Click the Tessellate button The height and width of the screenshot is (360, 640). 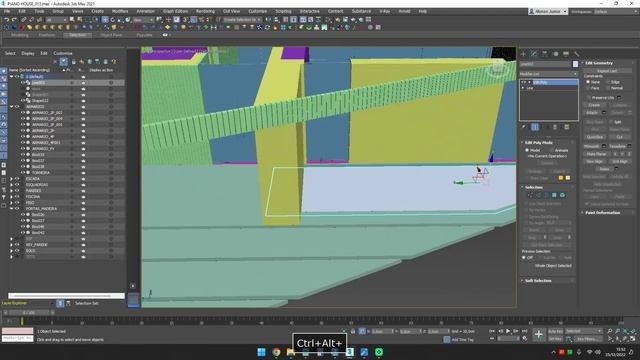[x=617, y=146]
